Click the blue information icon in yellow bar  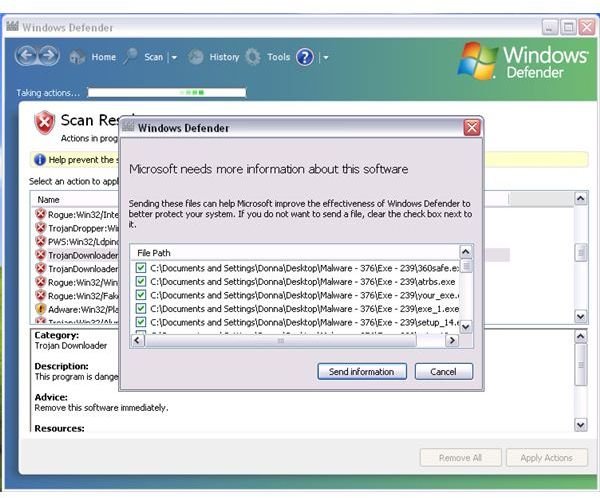[39, 160]
